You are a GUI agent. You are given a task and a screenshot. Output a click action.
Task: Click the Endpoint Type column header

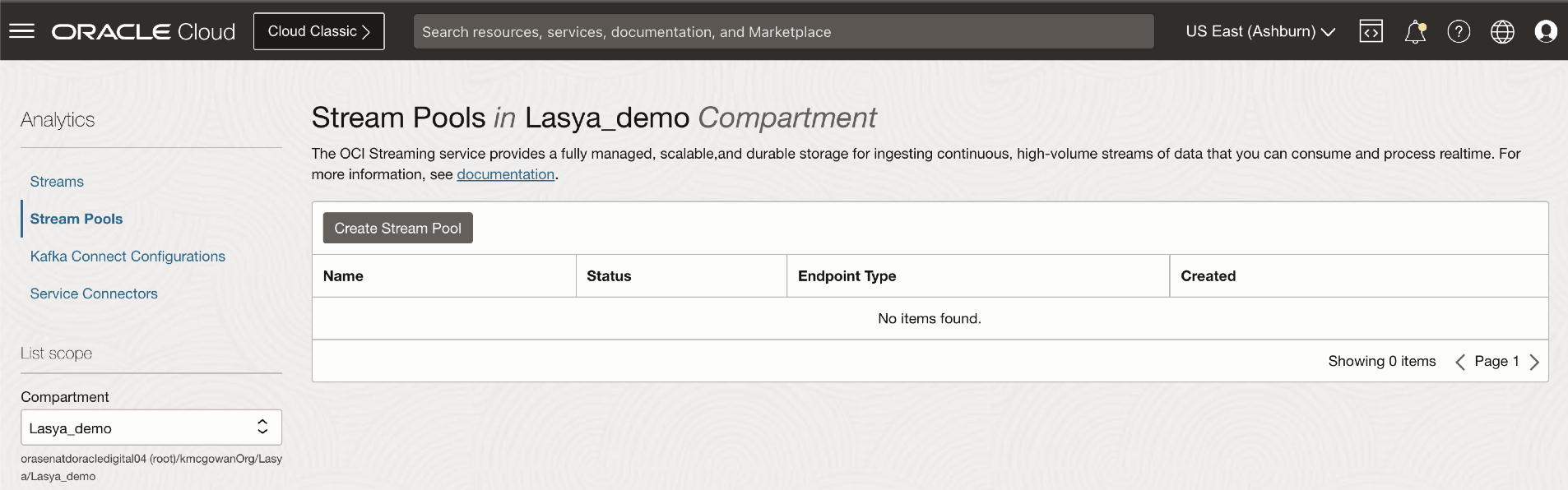(x=978, y=276)
